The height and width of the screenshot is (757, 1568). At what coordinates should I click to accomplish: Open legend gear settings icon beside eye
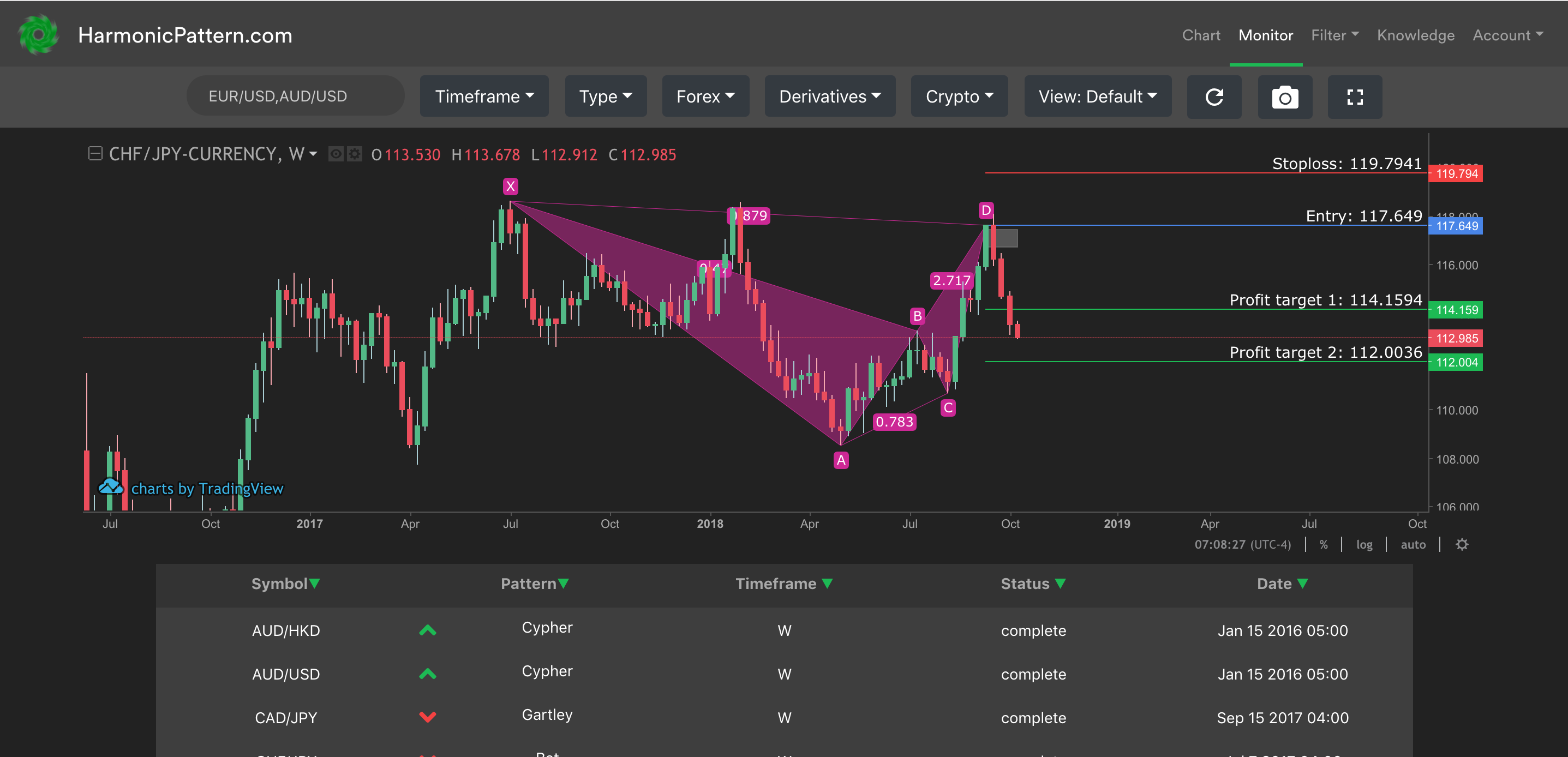click(354, 154)
